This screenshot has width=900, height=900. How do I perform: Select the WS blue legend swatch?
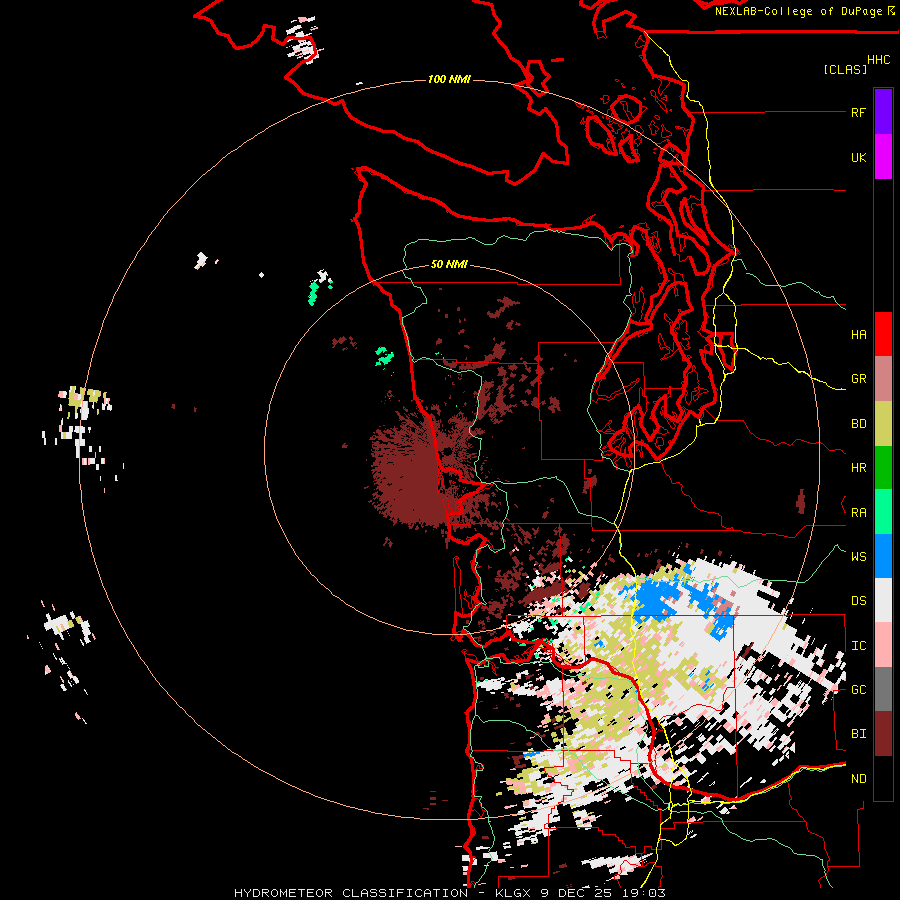(x=883, y=556)
